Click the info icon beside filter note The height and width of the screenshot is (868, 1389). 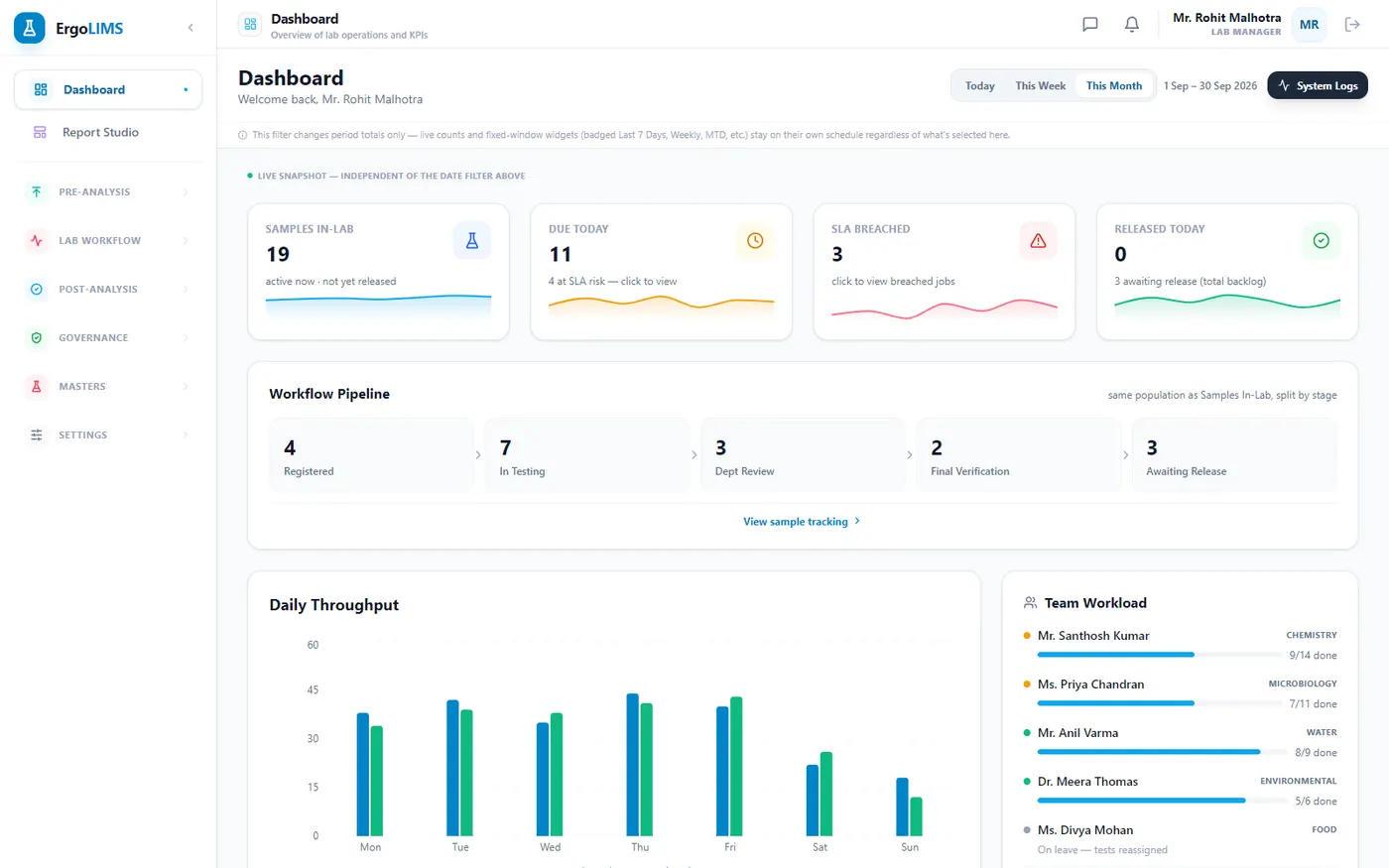pyautogui.click(x=242, y=135)
